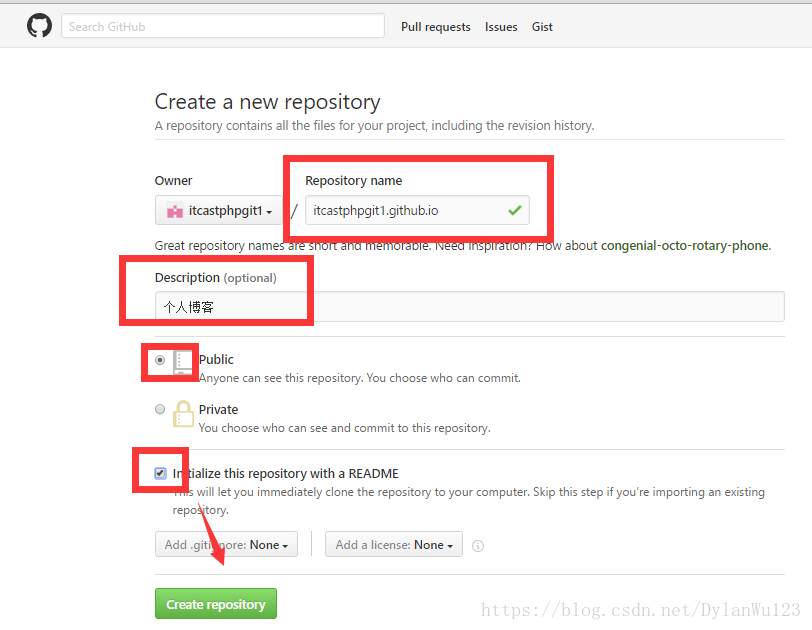The image size is (812, 630).
Task: Select the Private radio button
Action: (160, 409)
